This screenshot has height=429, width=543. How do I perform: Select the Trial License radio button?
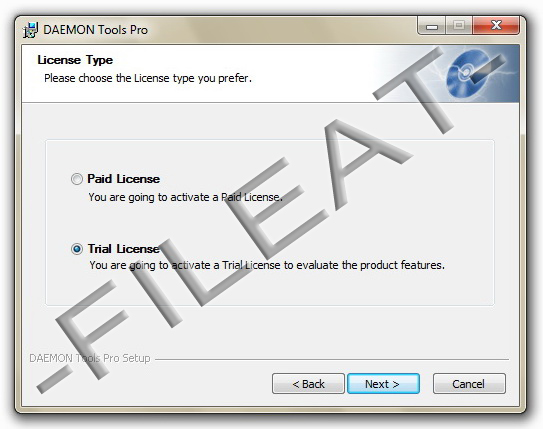click(x=77, y=249)
